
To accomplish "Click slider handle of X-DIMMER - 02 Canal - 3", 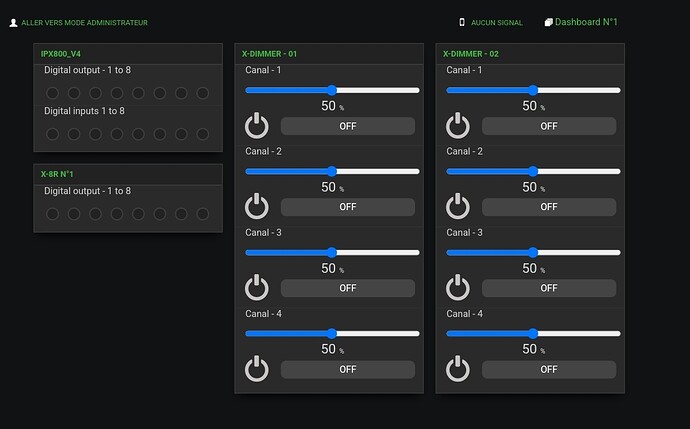I will click(x=533, y=253).
